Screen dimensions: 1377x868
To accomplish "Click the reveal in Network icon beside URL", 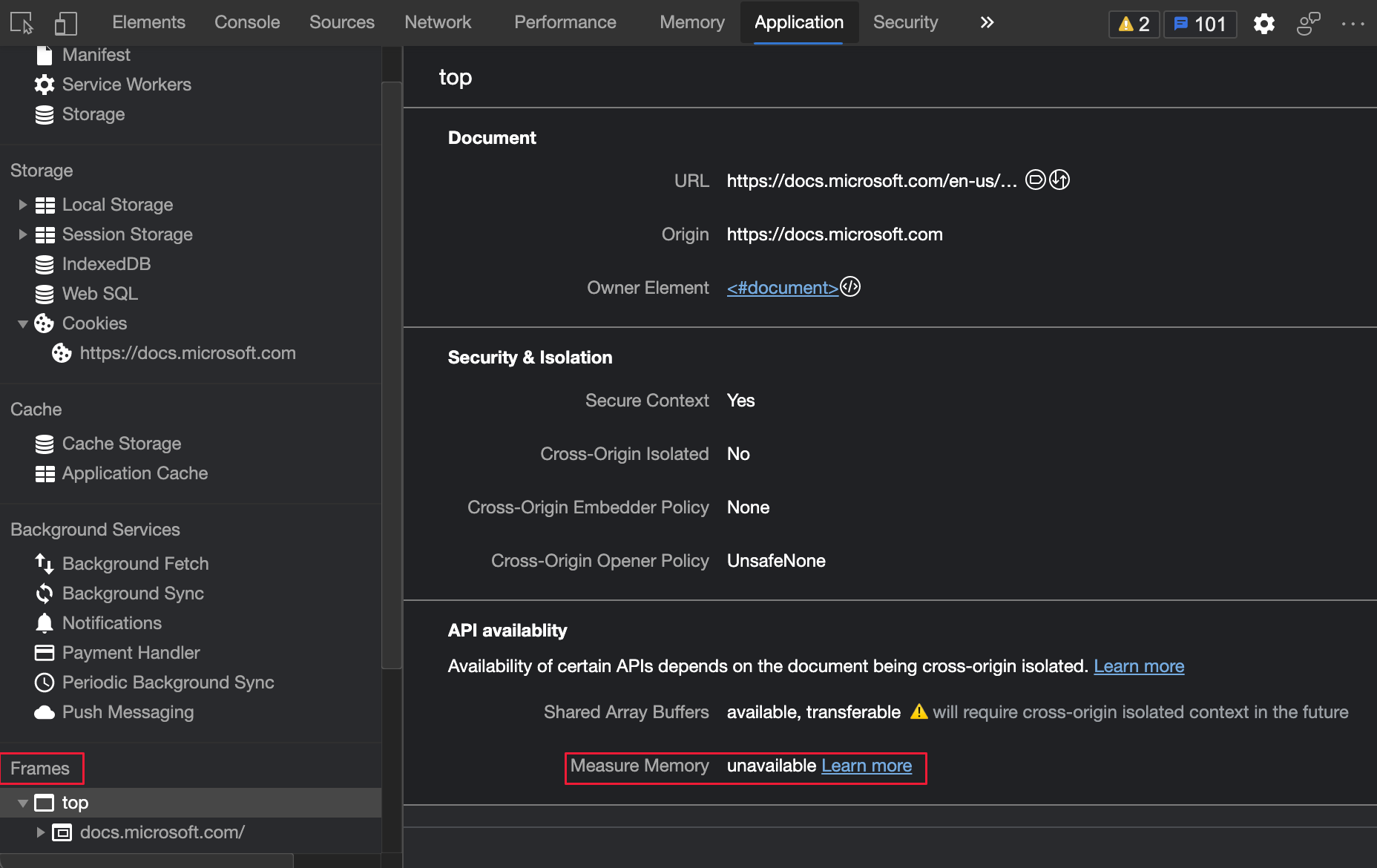I will click(1059, 180).
